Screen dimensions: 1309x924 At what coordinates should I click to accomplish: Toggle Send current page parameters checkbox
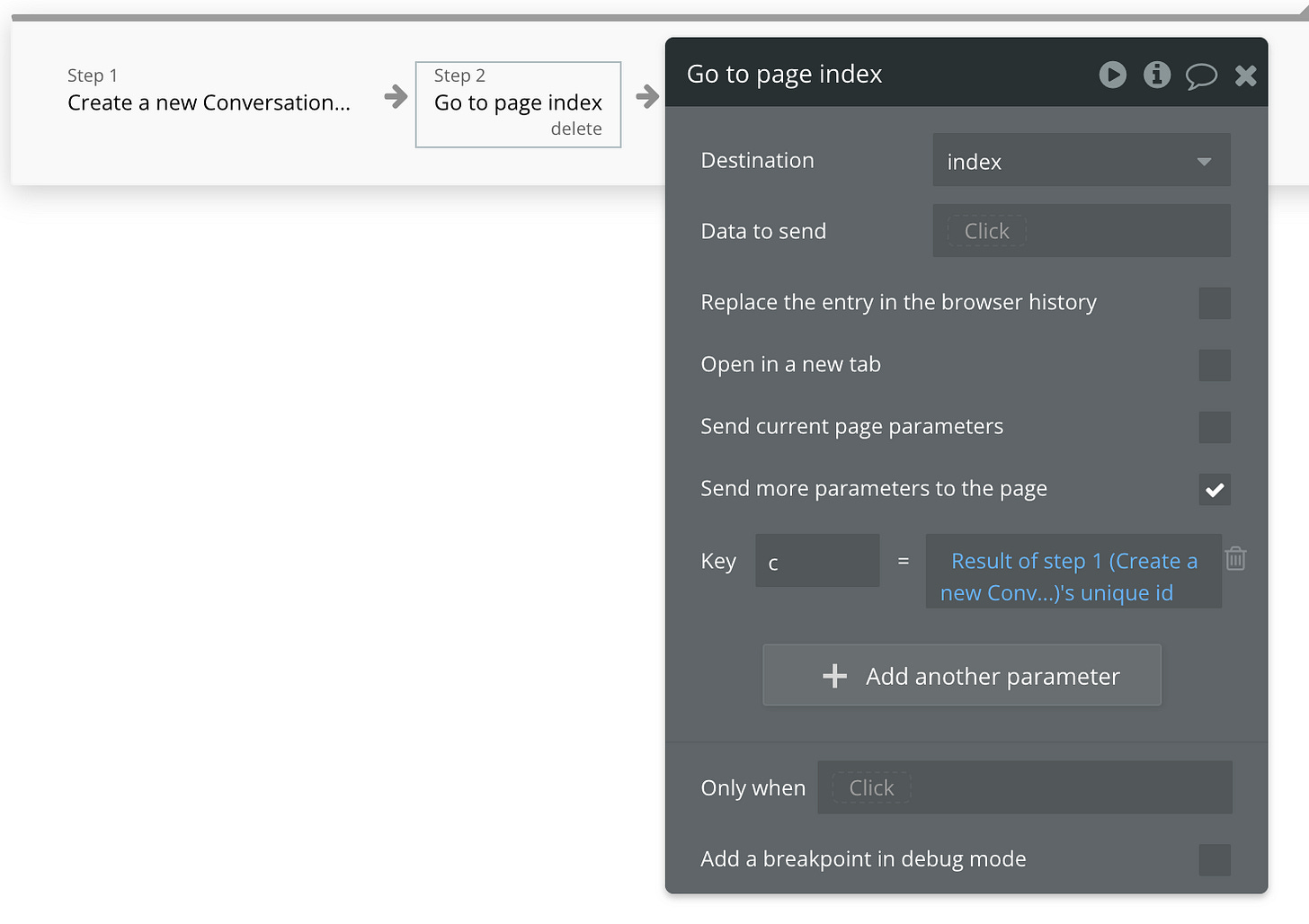[1215, 427]
